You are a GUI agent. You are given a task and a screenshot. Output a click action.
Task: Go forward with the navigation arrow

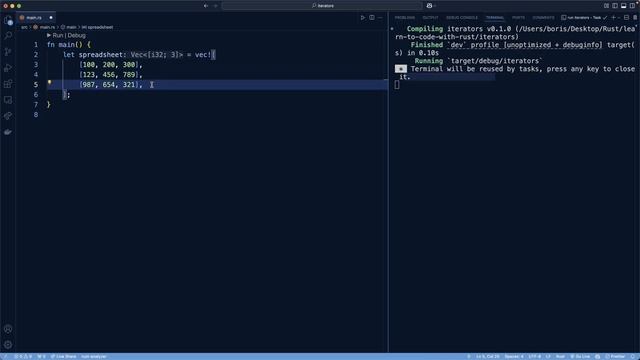(216, 6)
